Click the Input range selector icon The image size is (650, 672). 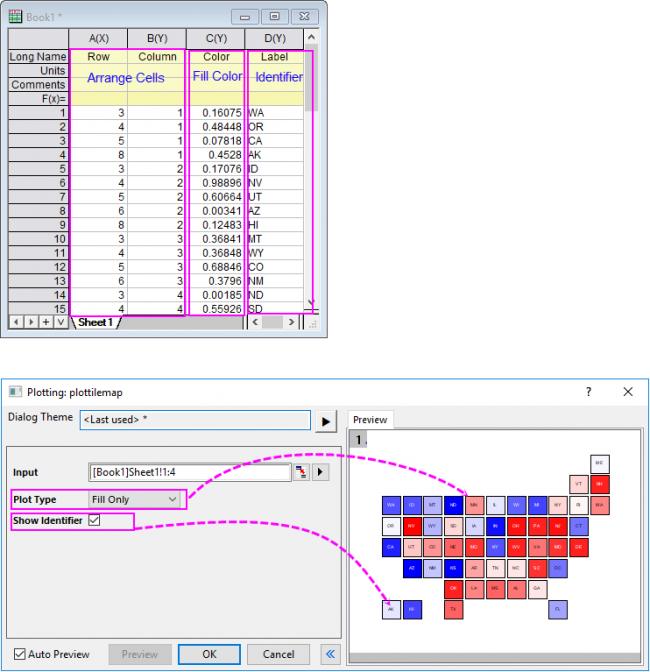click(x=299, y=472)
